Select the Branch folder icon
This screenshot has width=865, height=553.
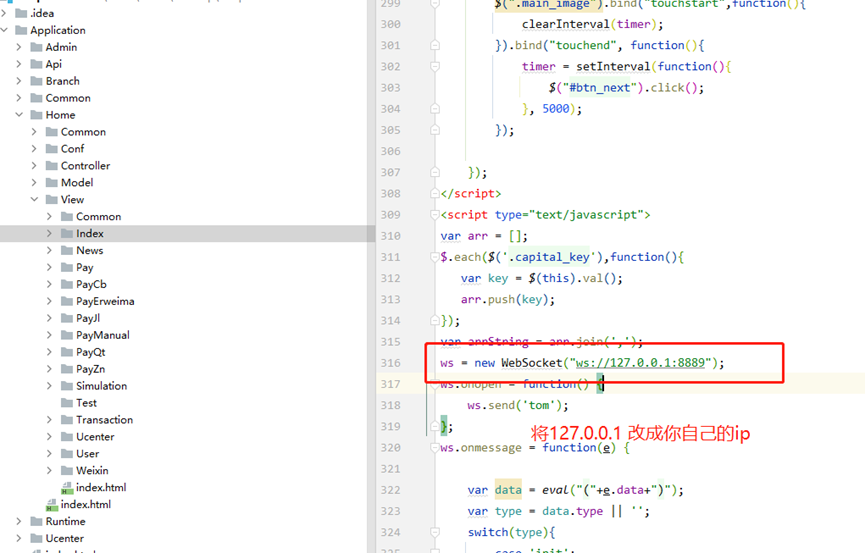point(36,81)
